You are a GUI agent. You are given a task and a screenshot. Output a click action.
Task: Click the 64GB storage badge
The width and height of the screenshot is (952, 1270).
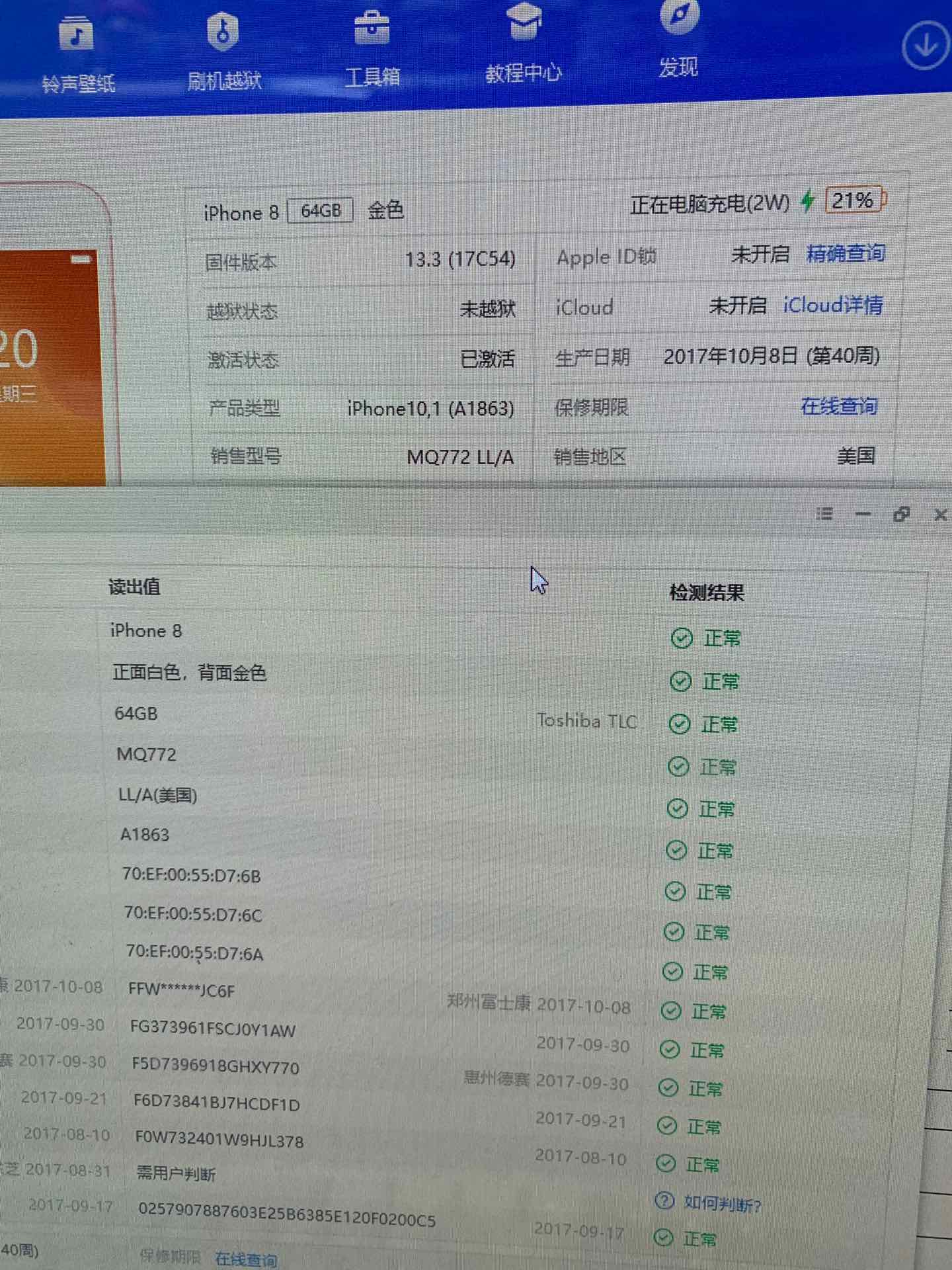(321, 211)
